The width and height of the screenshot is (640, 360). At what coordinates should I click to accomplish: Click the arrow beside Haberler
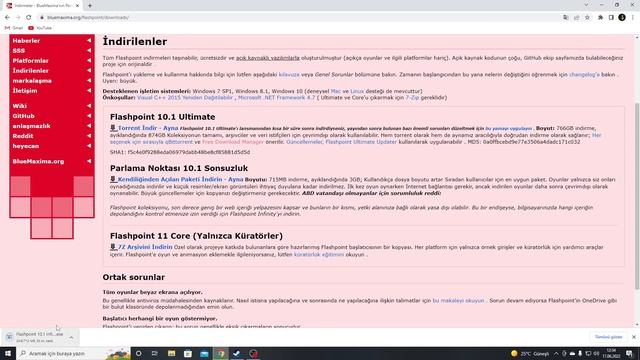point(89,40)
